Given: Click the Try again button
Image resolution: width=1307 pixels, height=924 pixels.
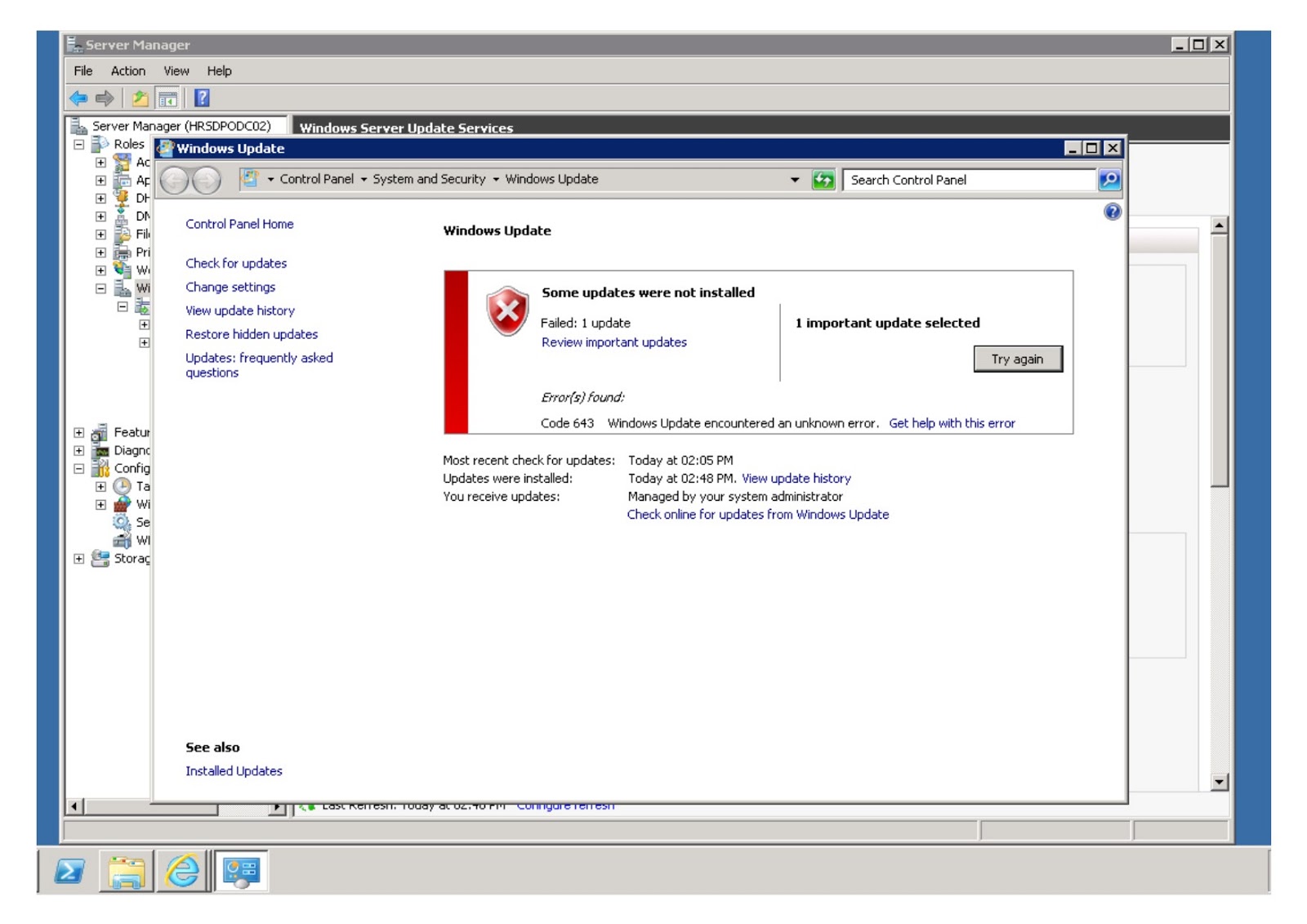Looking at the screenshot, I should [1018, 359].
